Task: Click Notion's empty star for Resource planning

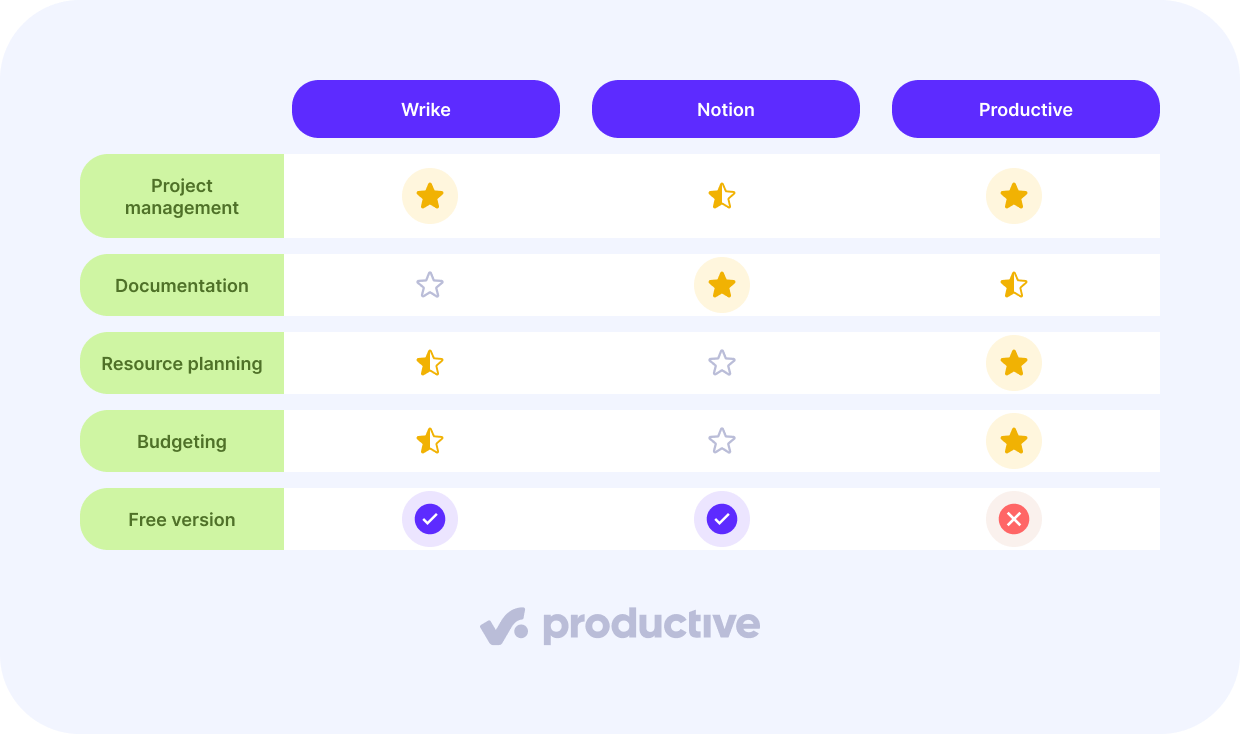Action: 722,363
